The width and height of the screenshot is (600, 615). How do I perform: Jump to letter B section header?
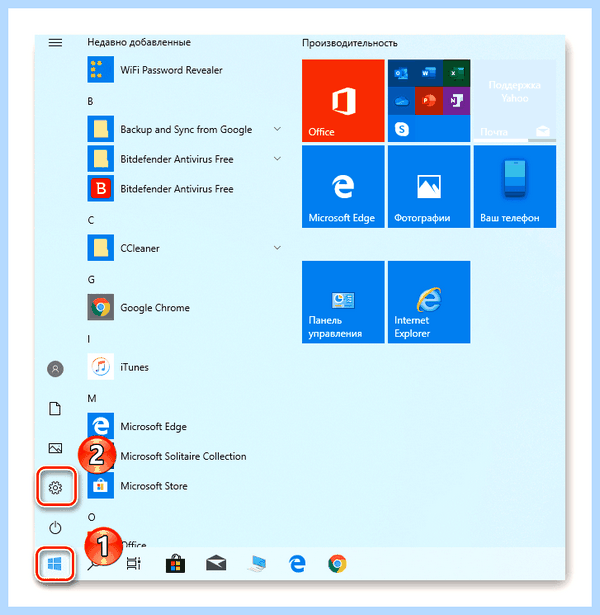[x=90, y=101]
